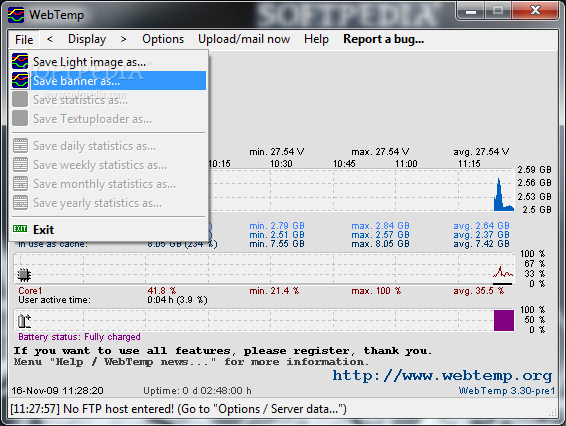Image resolution: width=566 pixels, height=426 pixels.
Task: Click the User active time: label
Action: pyautogui.click(x=55, y=300)
